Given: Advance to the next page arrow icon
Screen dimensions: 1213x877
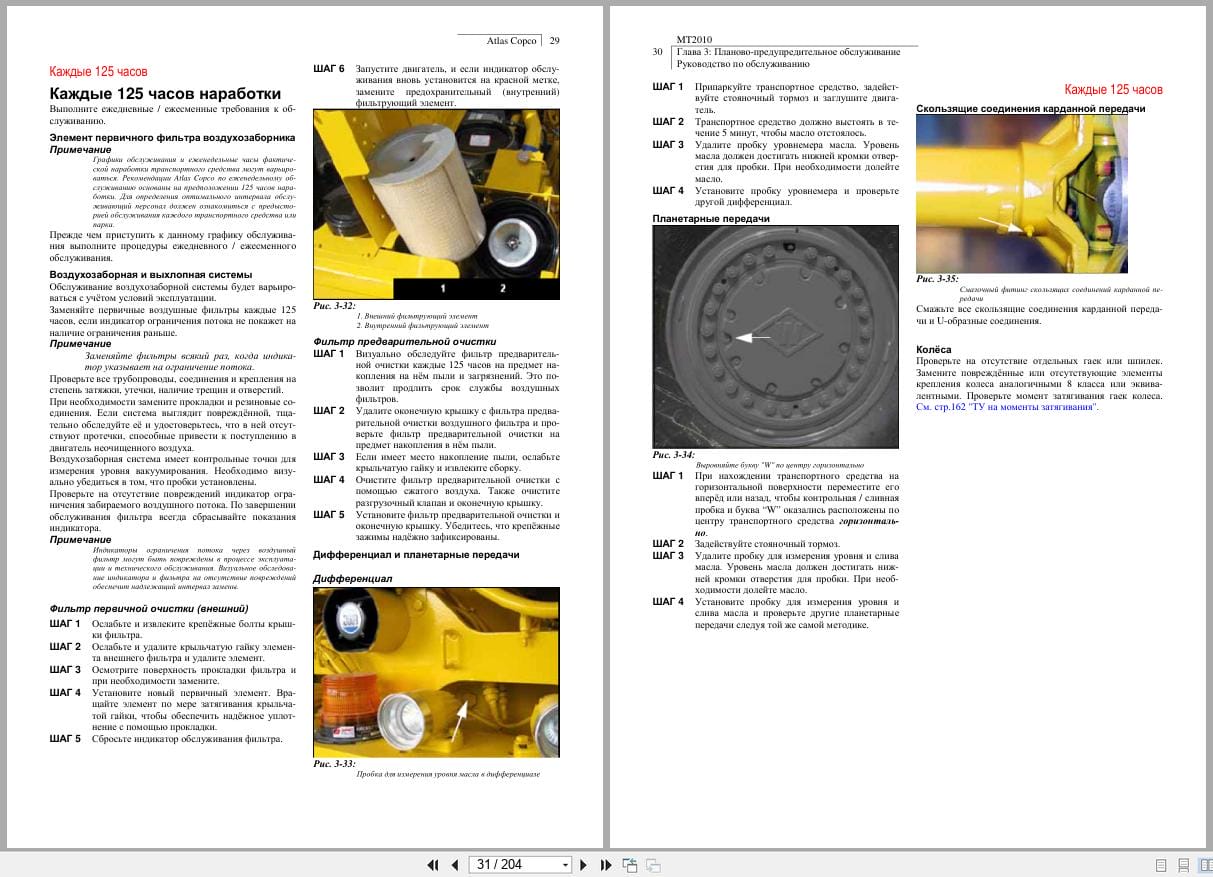Looking at the screenshot, I should [x=584, y=864].
